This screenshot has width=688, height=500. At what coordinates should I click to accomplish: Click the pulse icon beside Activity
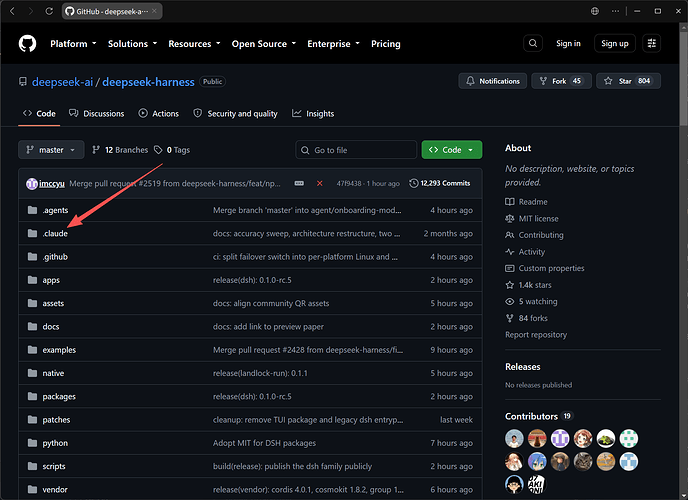tap(509, 252)
